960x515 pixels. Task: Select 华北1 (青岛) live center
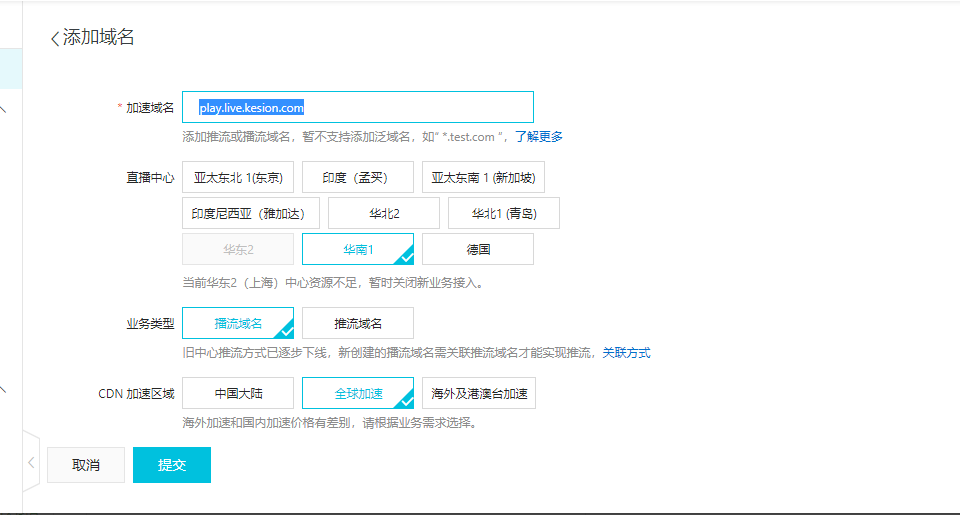pyautogui.click(x=503, y=213)
